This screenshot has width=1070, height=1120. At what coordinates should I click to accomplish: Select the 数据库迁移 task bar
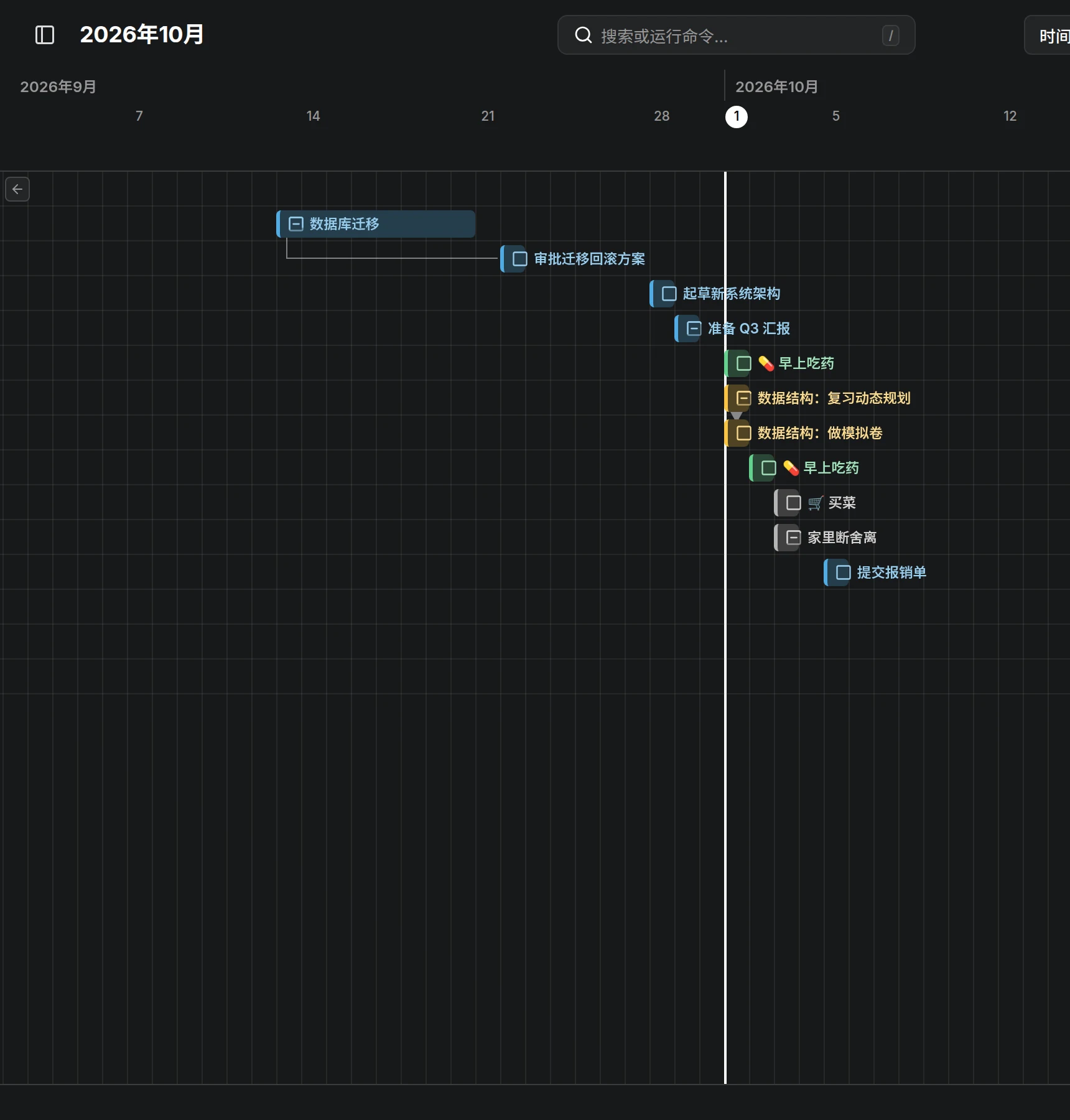click(x=376, y=224)
